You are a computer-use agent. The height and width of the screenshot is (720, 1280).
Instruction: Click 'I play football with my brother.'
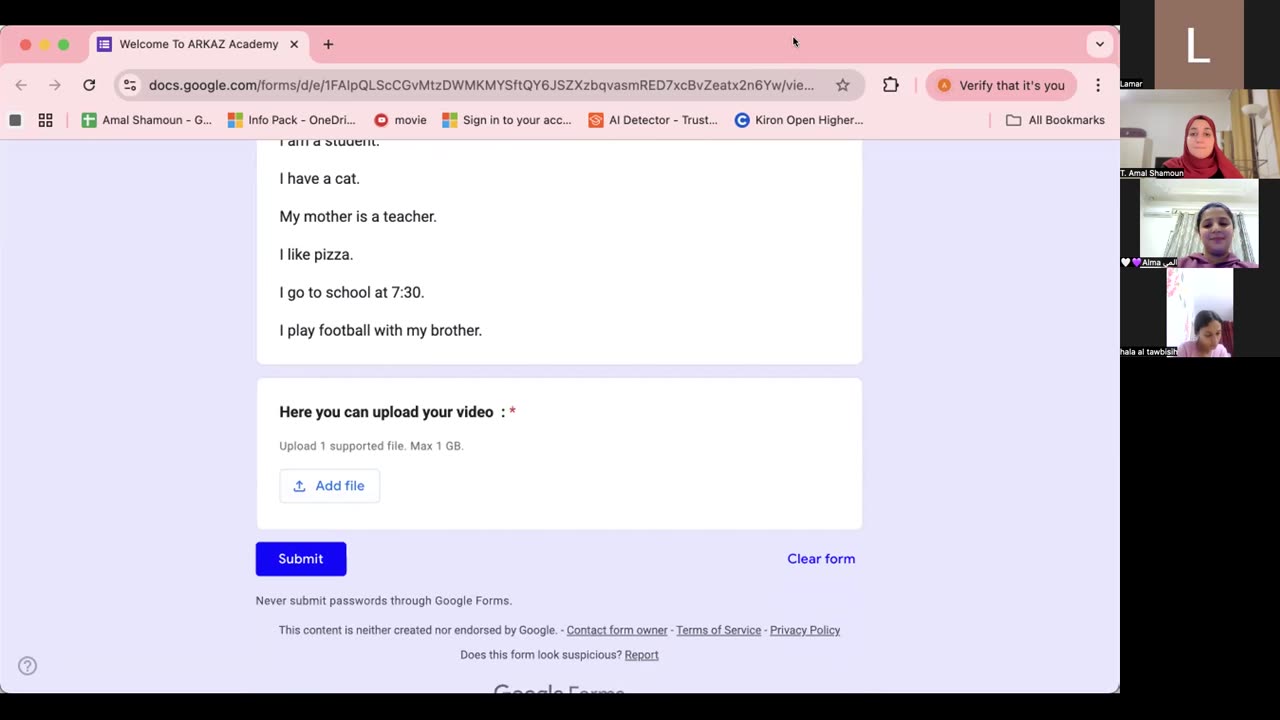click(x=381, y=331)
